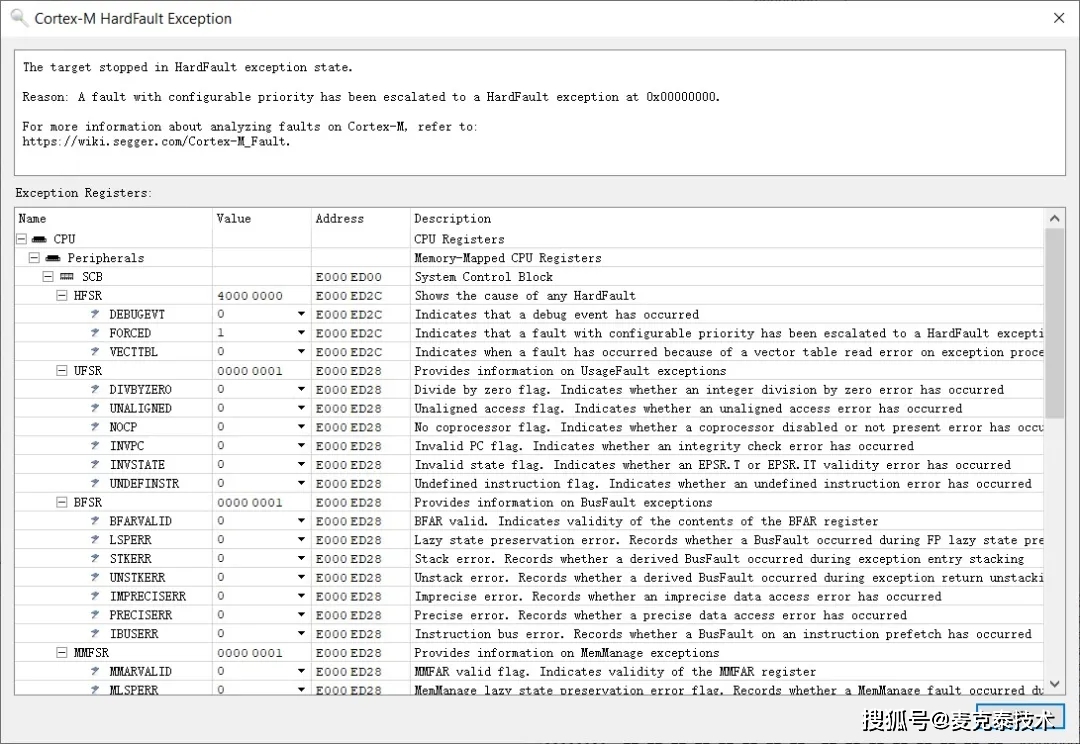Click the Peripherals node icon
The image size is (1080, 744).
click(53, 258)
